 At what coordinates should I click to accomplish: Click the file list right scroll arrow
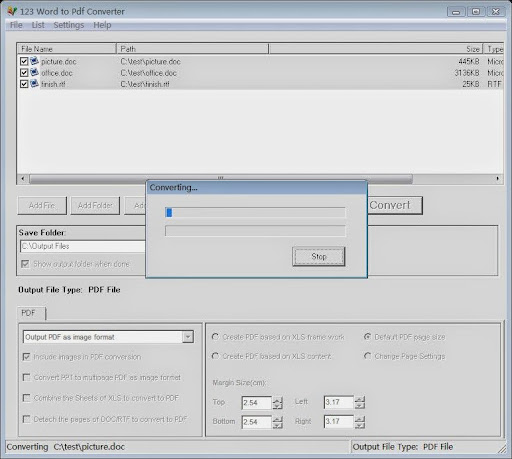497,179
